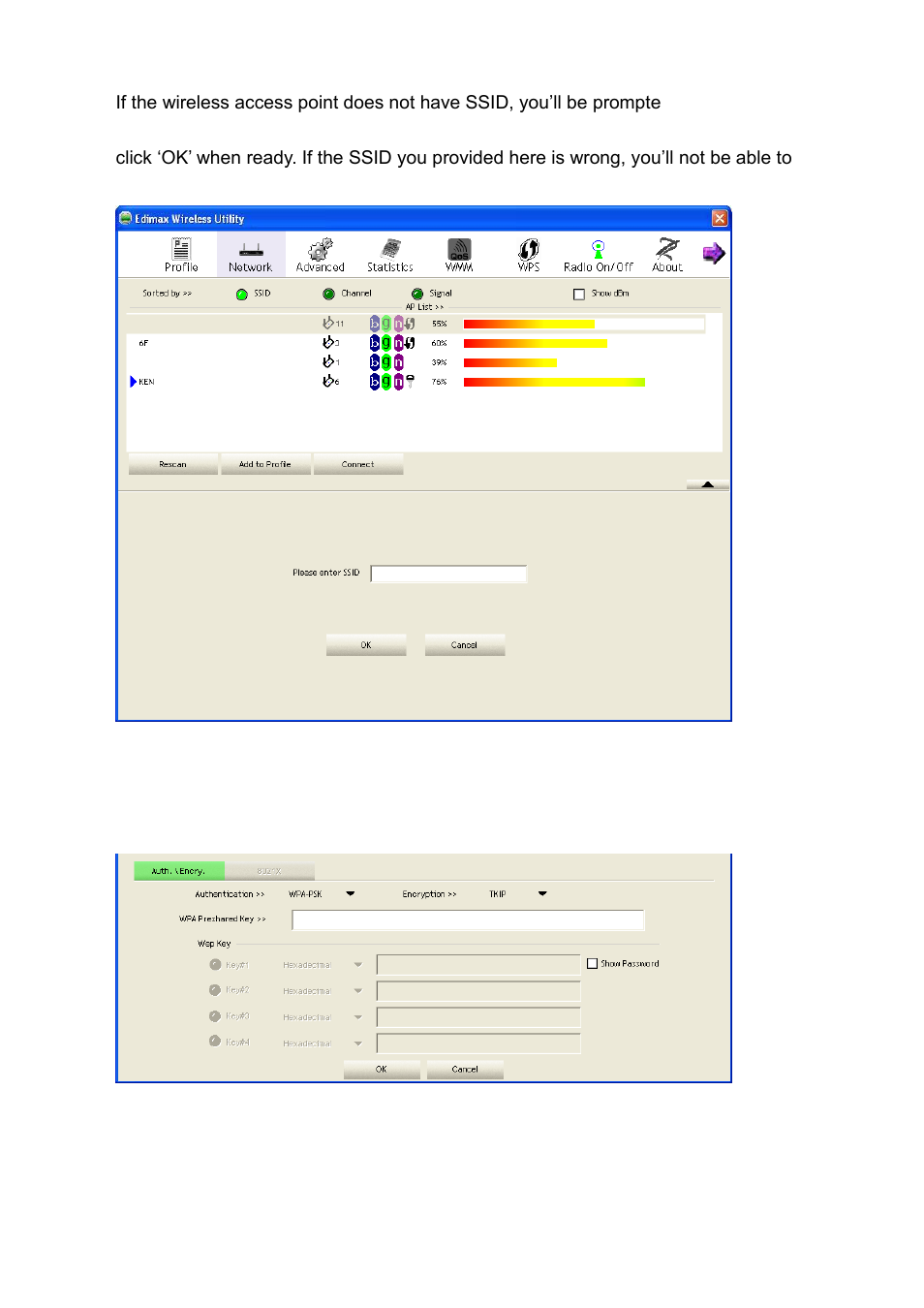
Task: Click the WPA Preshared Key field
Action: (468, 919)
